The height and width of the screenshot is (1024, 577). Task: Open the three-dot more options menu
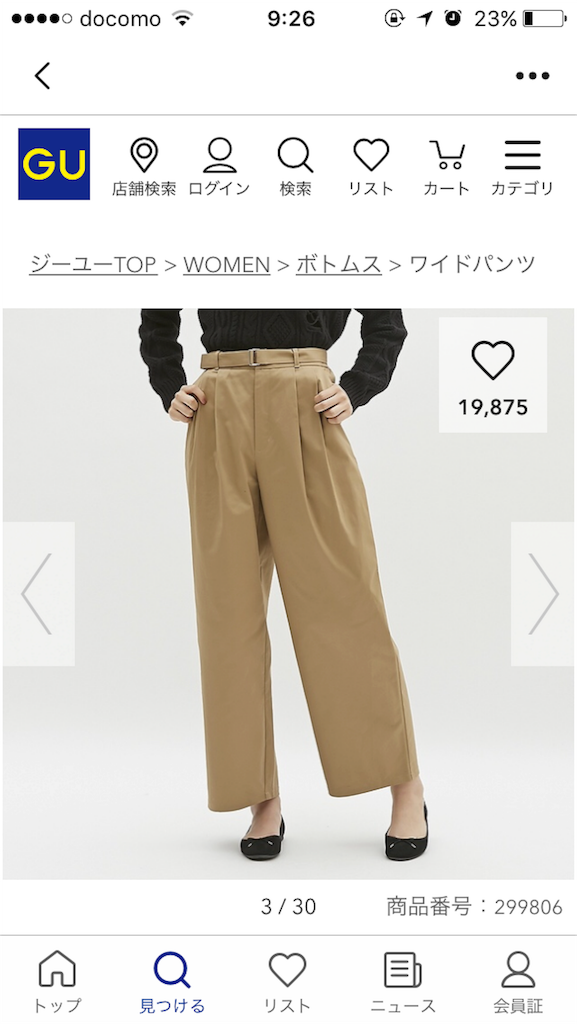click(x=533, y=76)
